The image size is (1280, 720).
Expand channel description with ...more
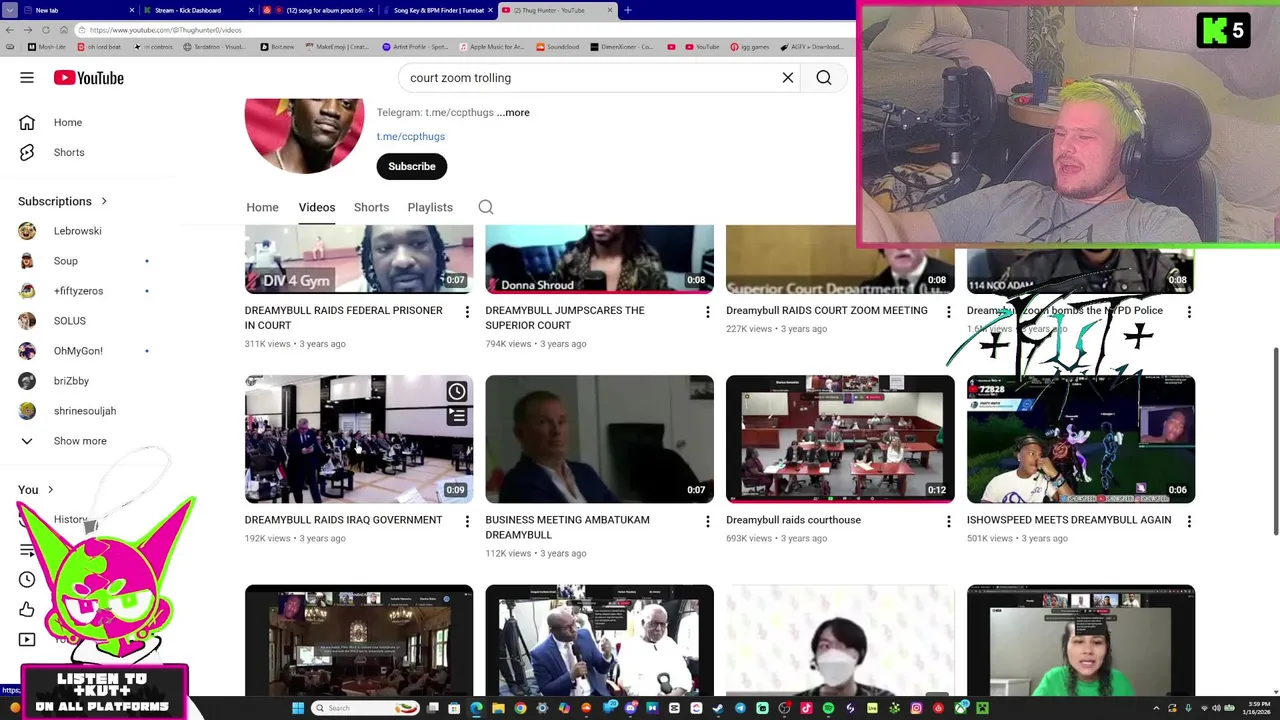click(513, 113)
